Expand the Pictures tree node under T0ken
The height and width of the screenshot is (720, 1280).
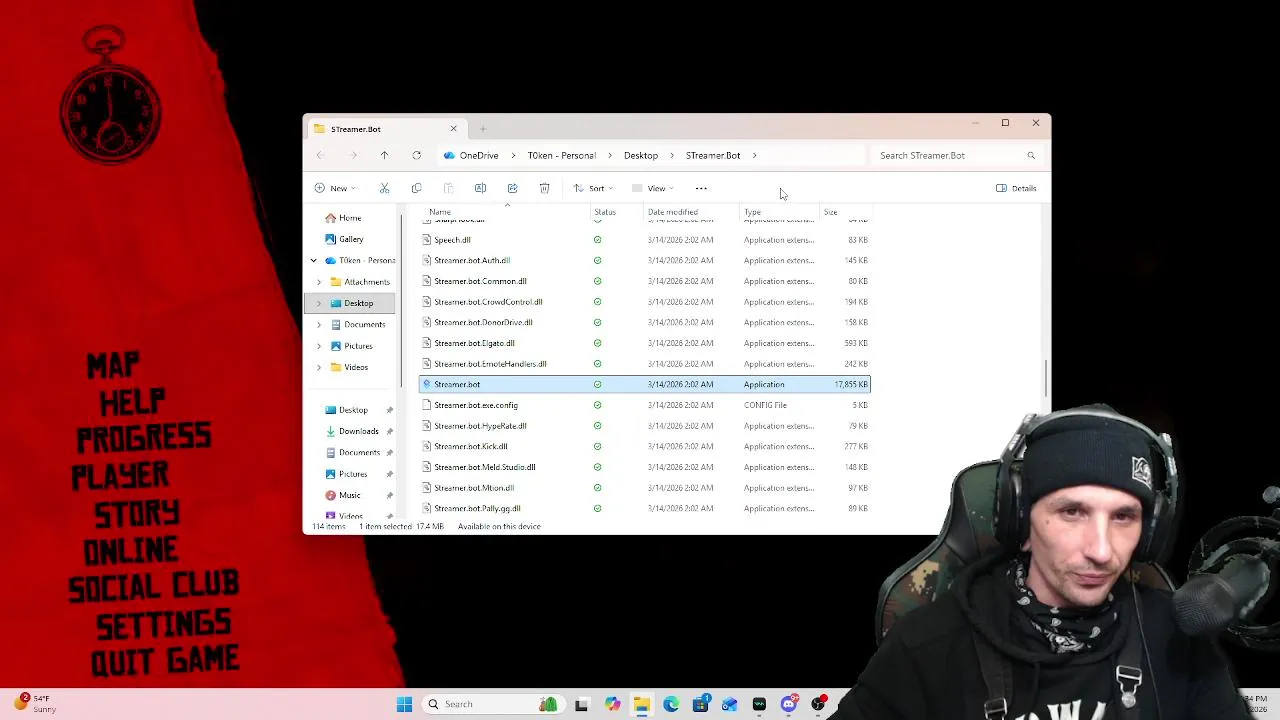coord(319,346)
